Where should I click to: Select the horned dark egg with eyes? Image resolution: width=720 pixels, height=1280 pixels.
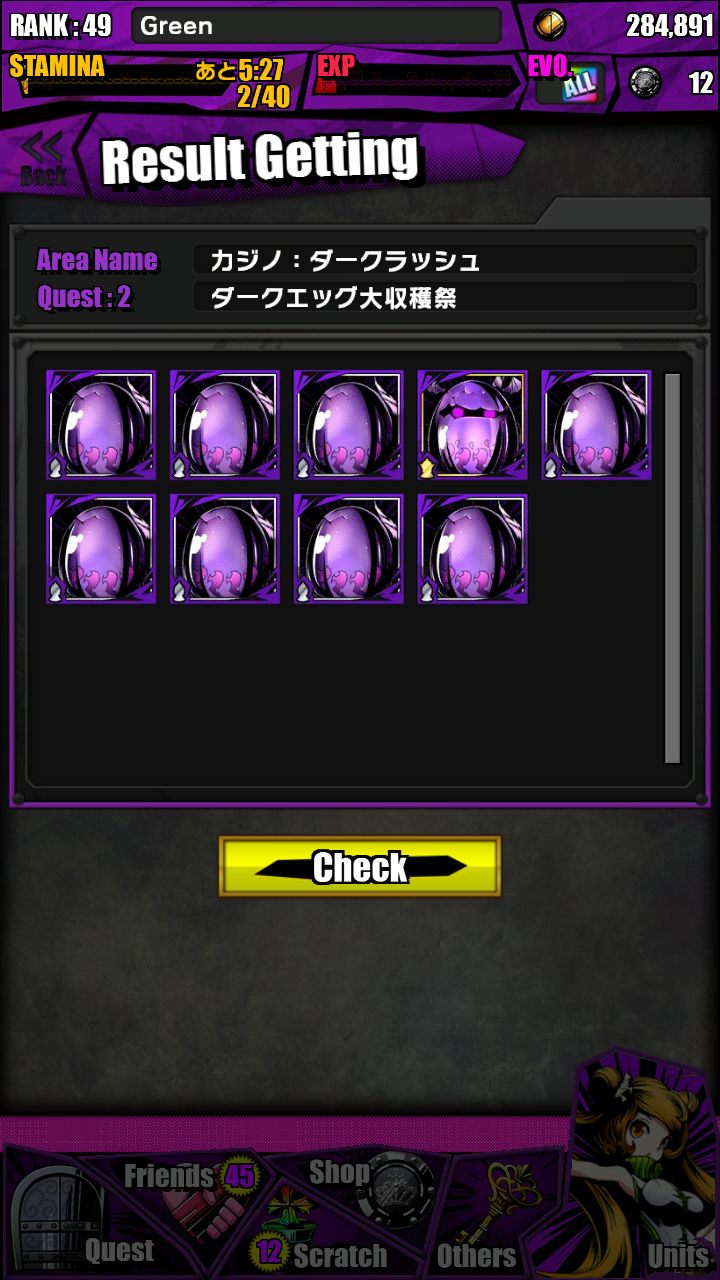pyautogui.click(x=472, y=425)
